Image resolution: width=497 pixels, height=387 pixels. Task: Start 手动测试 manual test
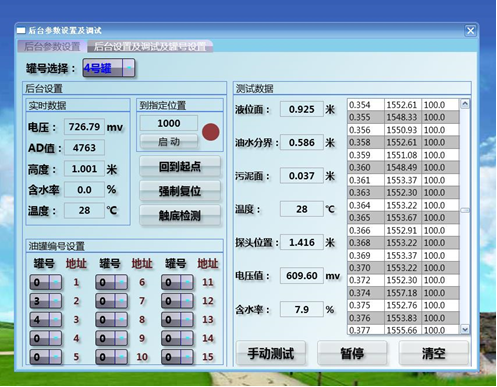[x=271, y=353]
